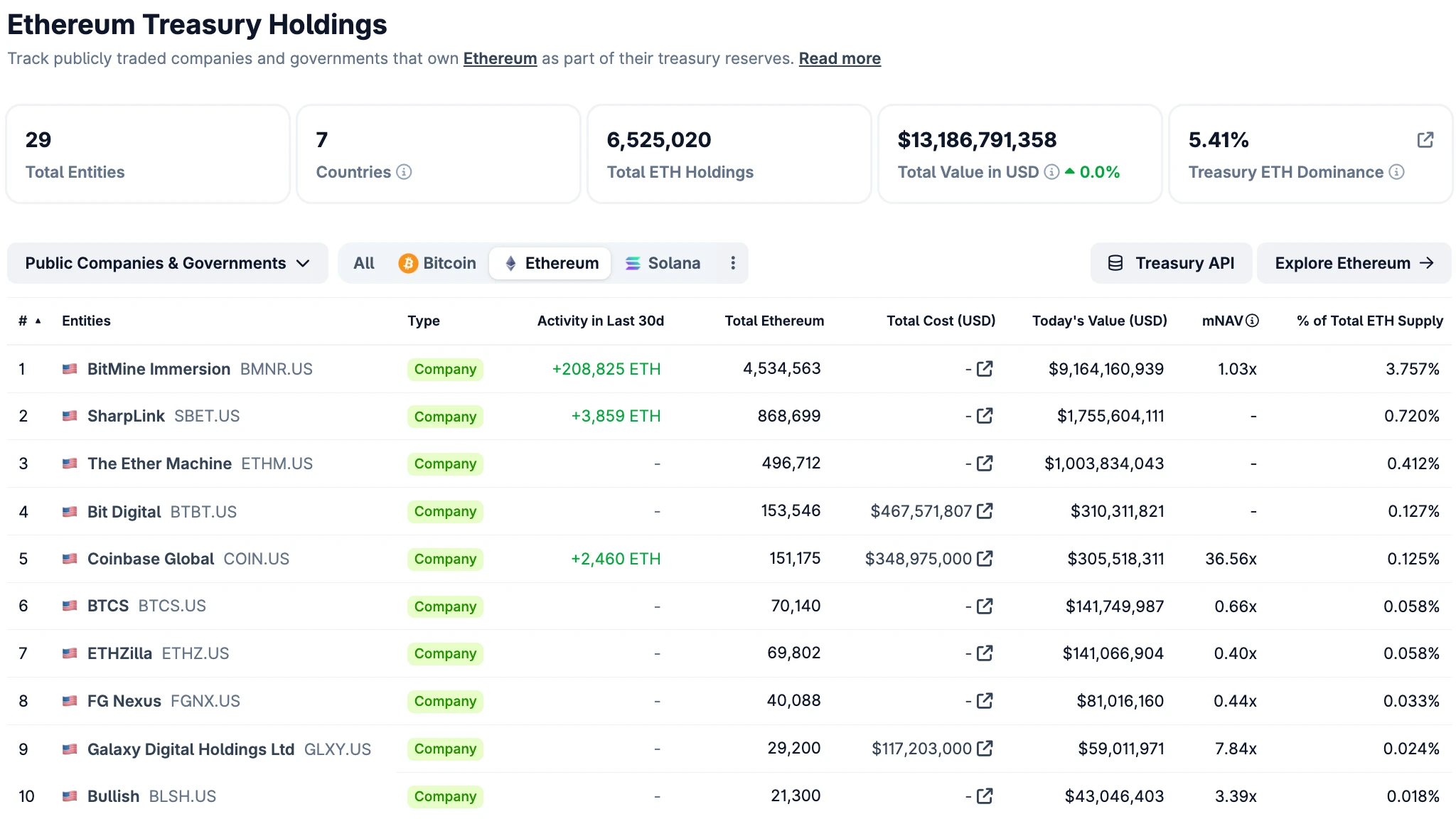
Task: Click the Countries info icon
Action: click(x=404, y=172)
